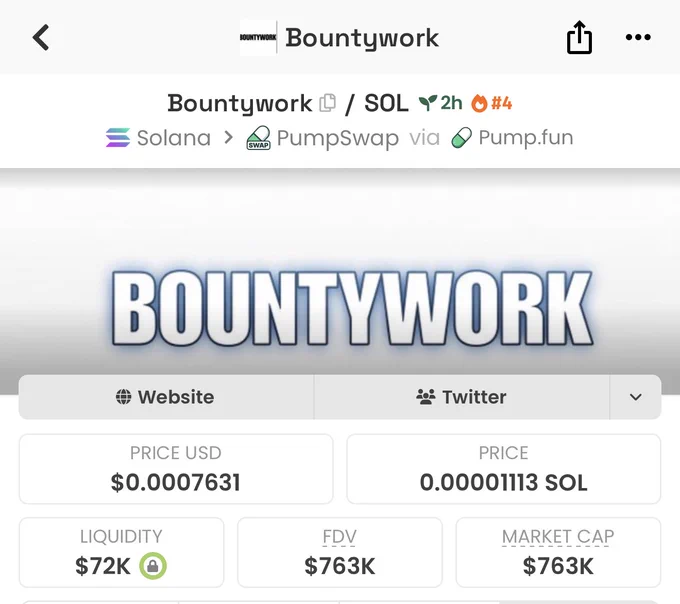Tap the MARKET CAP $763K value
This screenshot has height=604, width=680.
558,566
